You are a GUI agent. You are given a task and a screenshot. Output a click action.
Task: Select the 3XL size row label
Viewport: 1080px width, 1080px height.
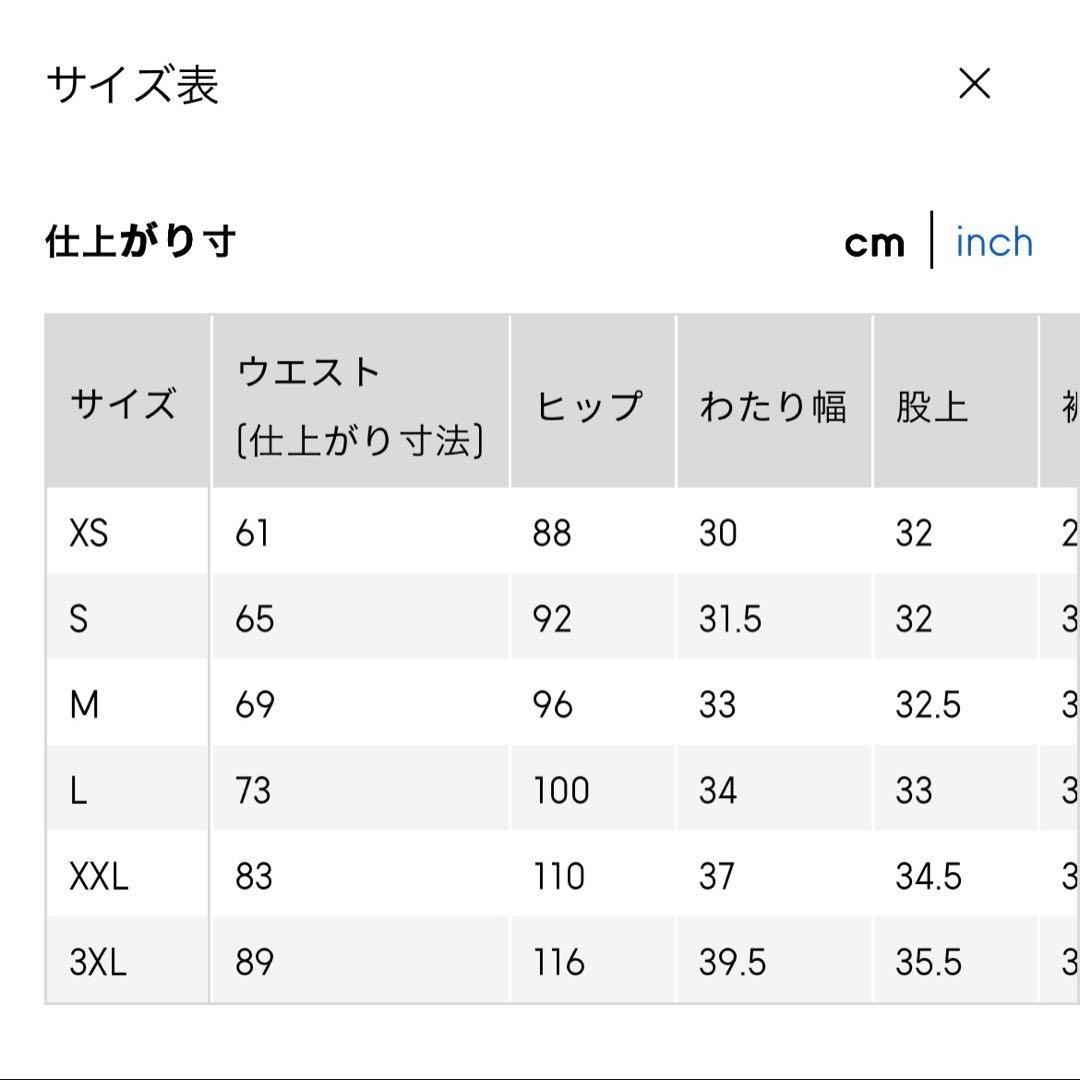98,962
